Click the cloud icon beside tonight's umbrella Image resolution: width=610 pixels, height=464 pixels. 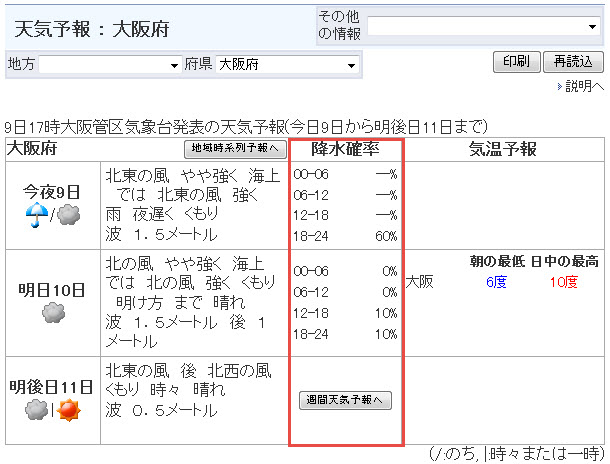pyautogui.click(x=68, y=215)
